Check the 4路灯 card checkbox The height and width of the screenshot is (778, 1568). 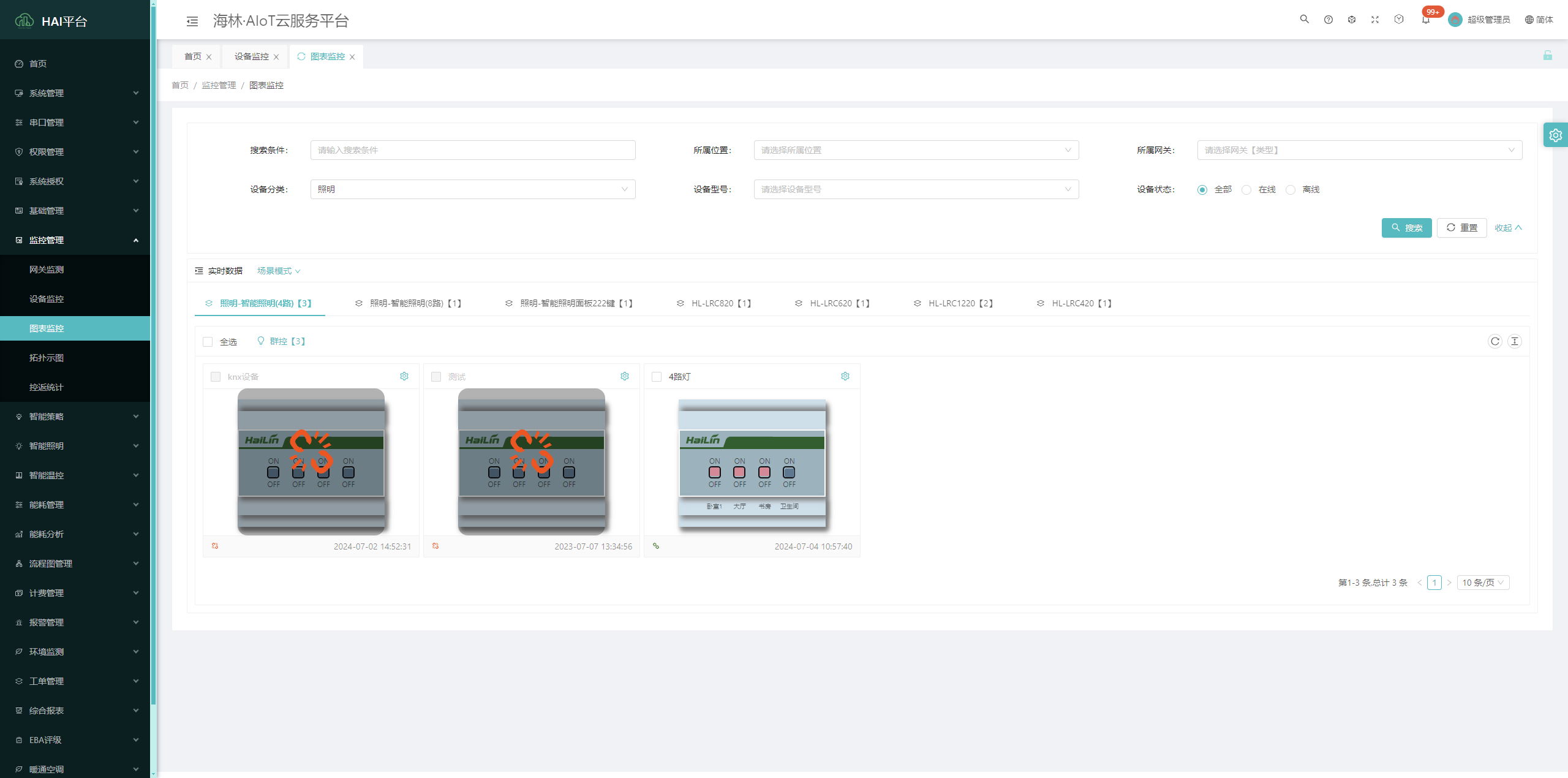(657, 377)
